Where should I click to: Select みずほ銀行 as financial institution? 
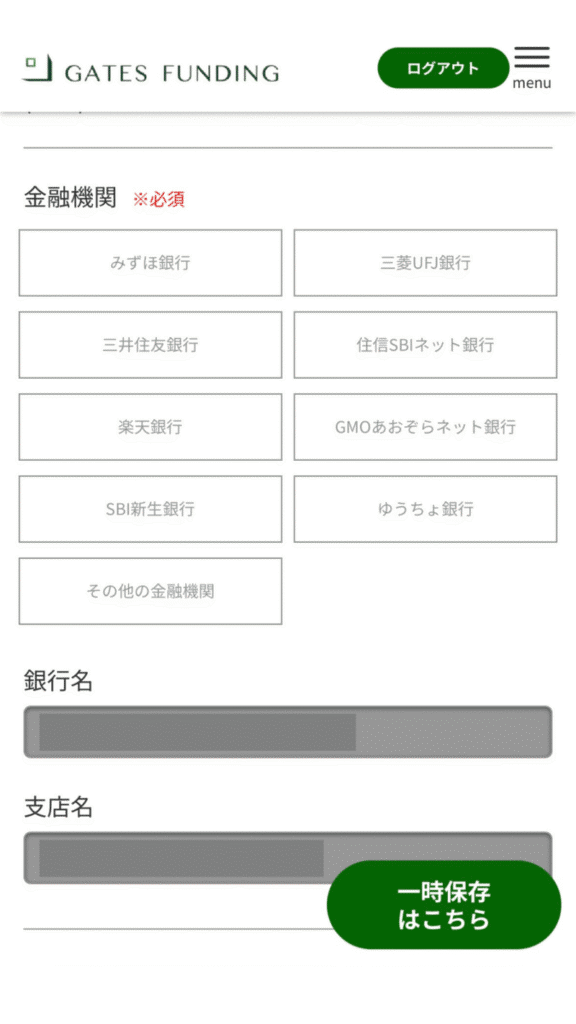click(x=150, y=263)
